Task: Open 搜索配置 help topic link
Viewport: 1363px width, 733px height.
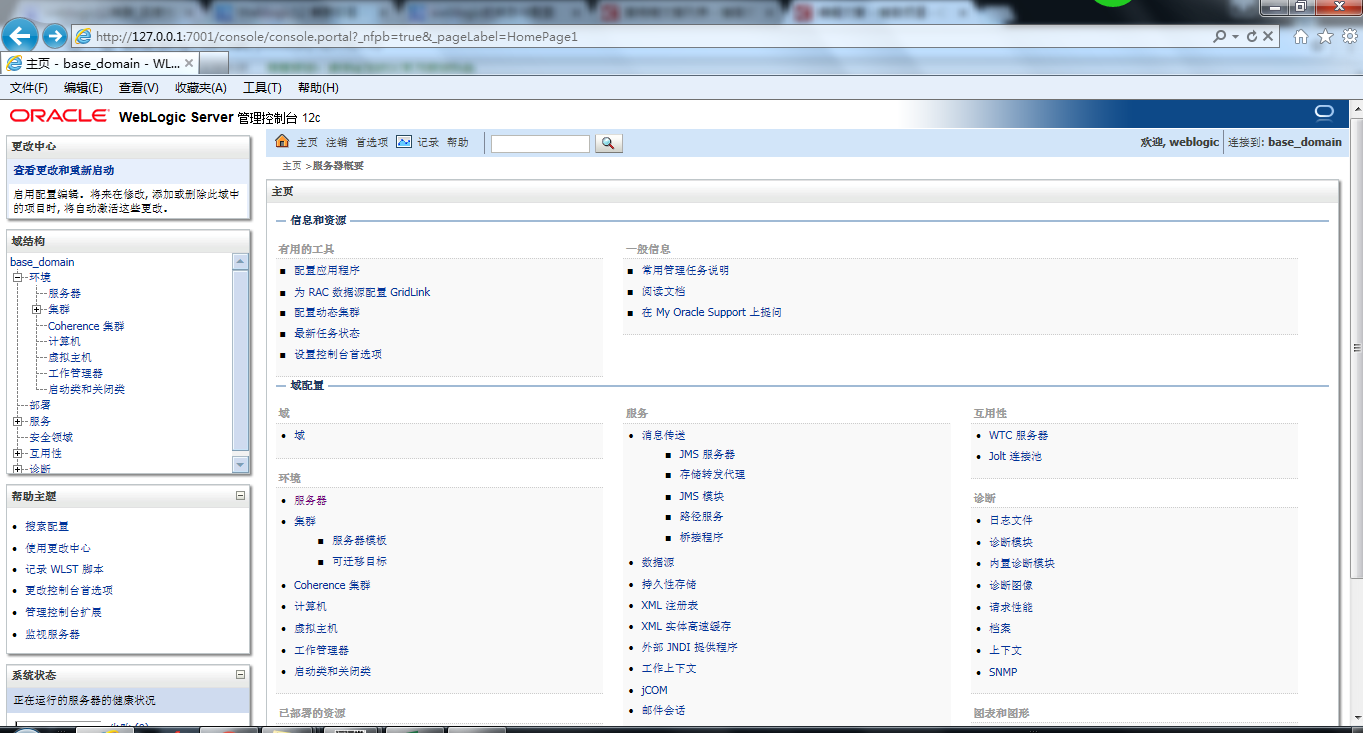Action: click(x=47, y=527)
